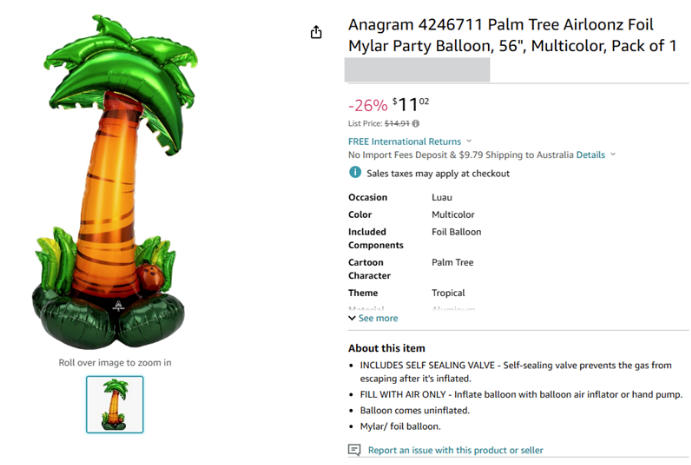Image resolution: width=691 pixels, height=465 pixels.
Task: Open shipping Details link
Action: (591, 155)
